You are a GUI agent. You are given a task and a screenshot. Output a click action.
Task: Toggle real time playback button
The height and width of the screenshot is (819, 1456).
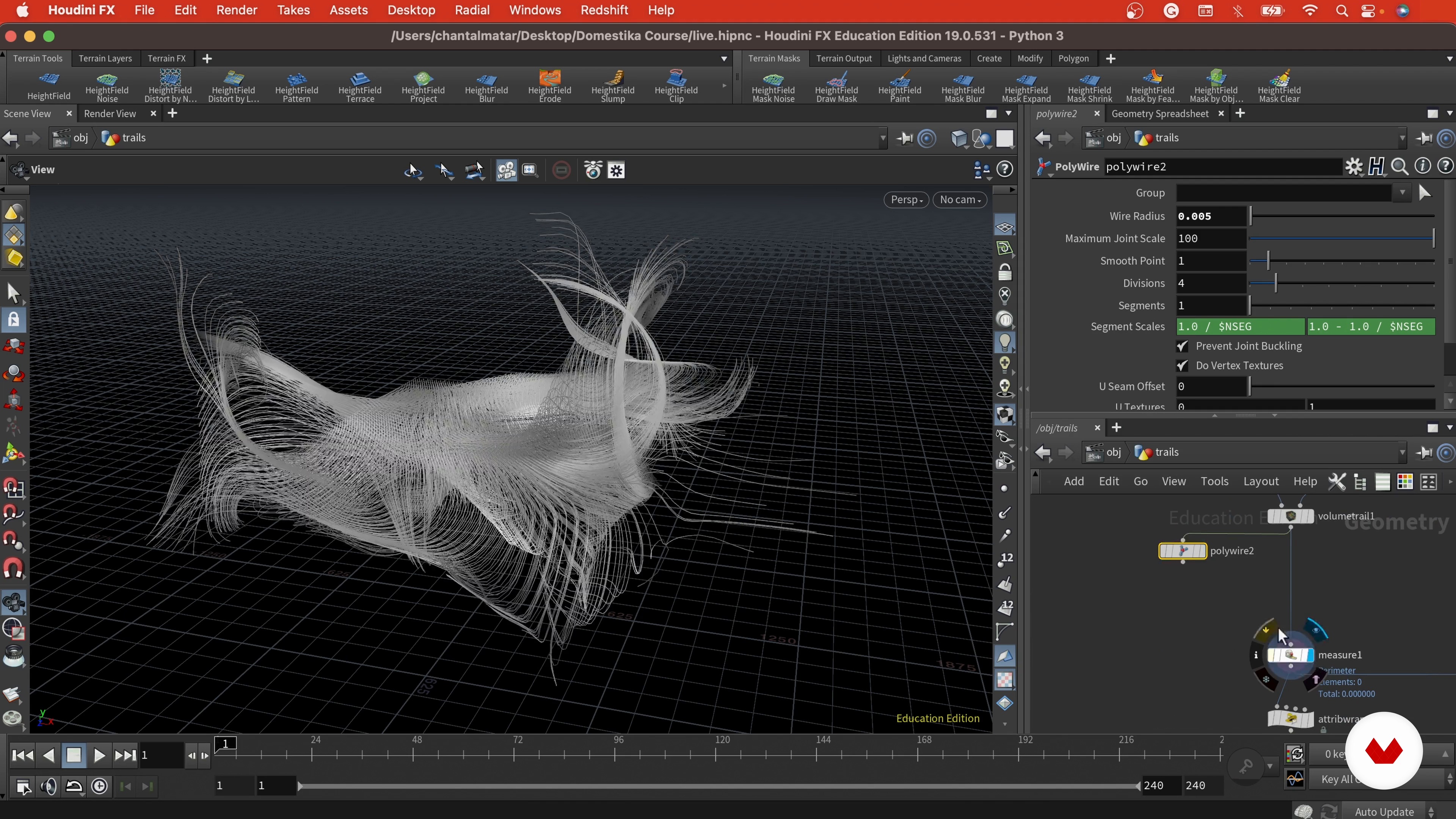pos(99,786)
